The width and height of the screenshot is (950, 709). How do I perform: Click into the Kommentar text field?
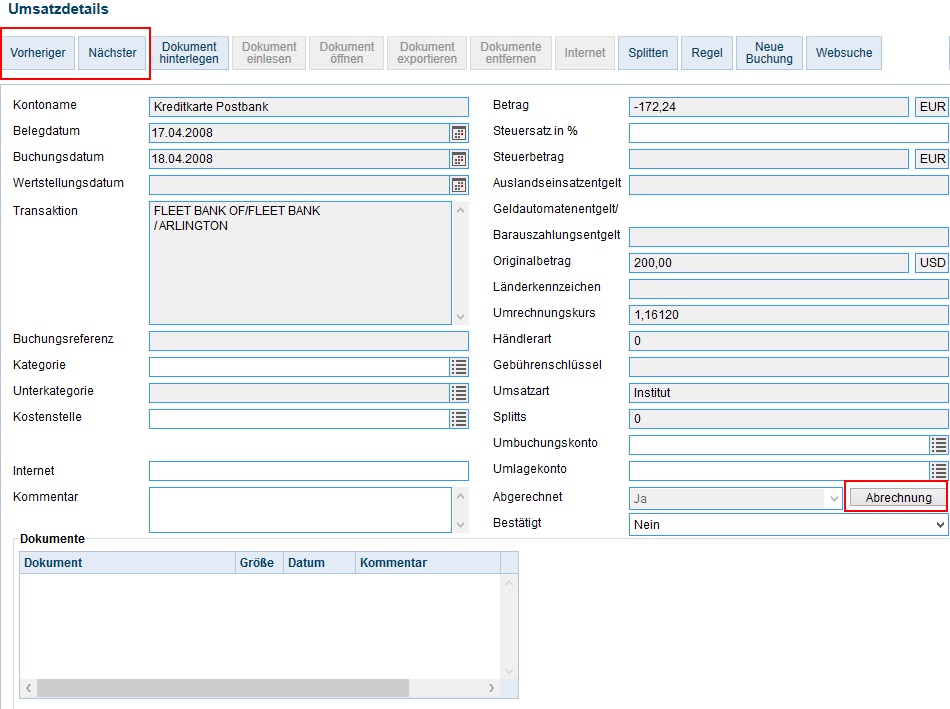point(300,510)
